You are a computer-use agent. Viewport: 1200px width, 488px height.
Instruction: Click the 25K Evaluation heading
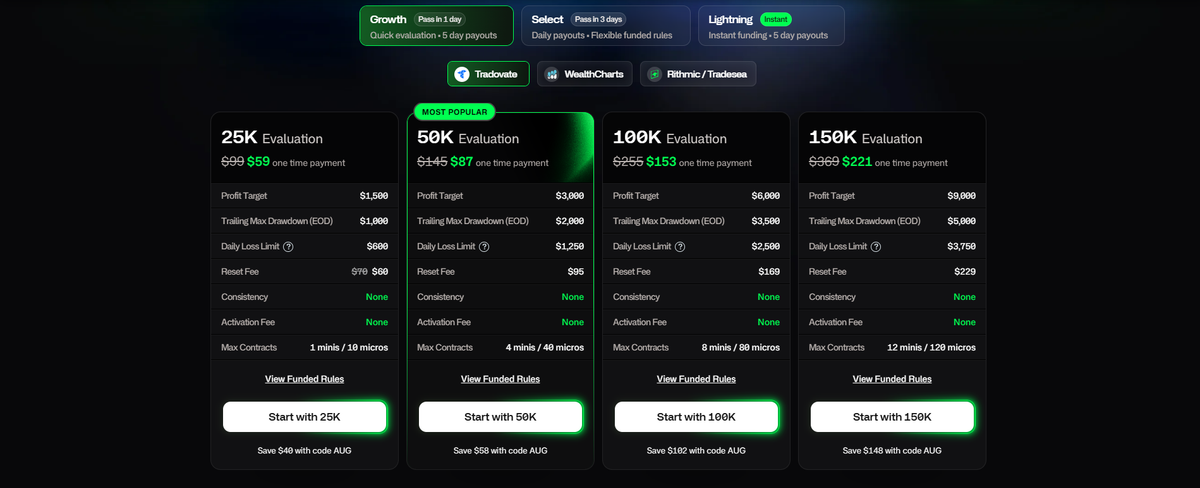272,138
